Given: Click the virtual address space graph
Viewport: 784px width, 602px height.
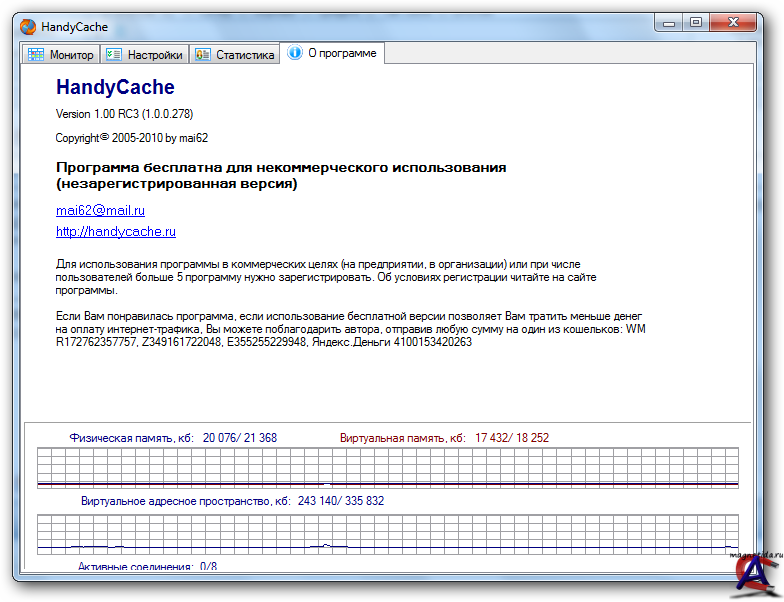Looking at the screenshot, I should 388,533.
